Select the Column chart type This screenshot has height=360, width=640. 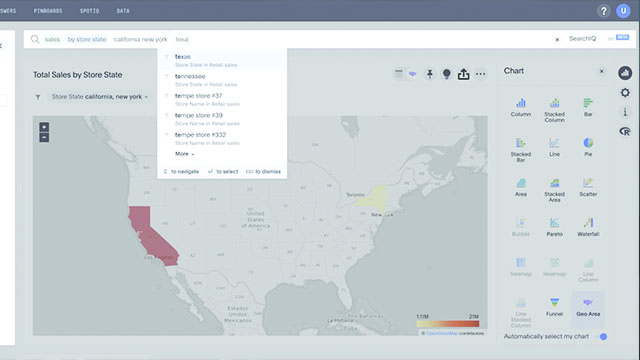click(x=520, y=107)
